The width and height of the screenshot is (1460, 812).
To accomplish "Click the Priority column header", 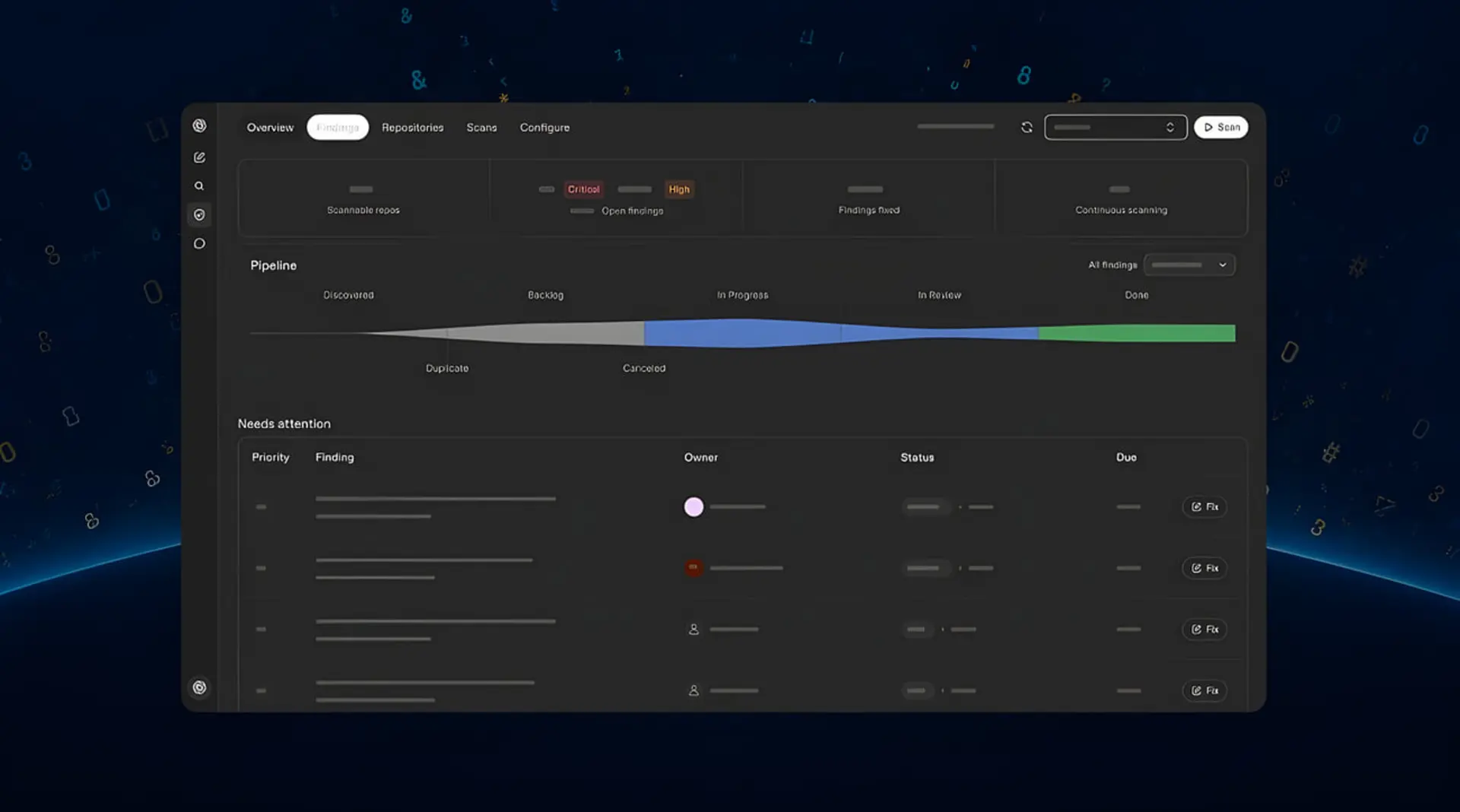I will (x=271, y=457).
